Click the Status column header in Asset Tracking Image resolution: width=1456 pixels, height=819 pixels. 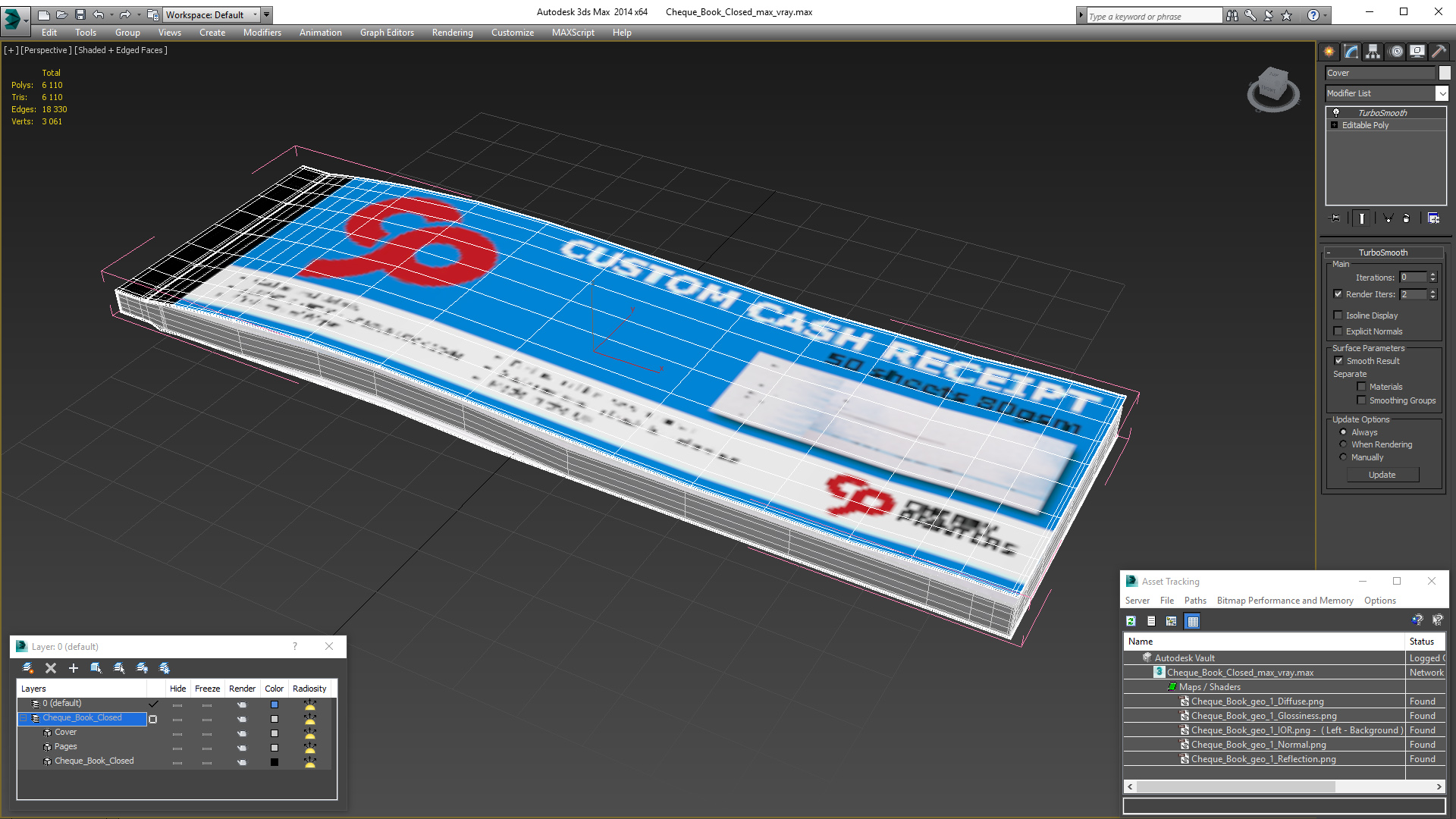[x=1425, y=642]
